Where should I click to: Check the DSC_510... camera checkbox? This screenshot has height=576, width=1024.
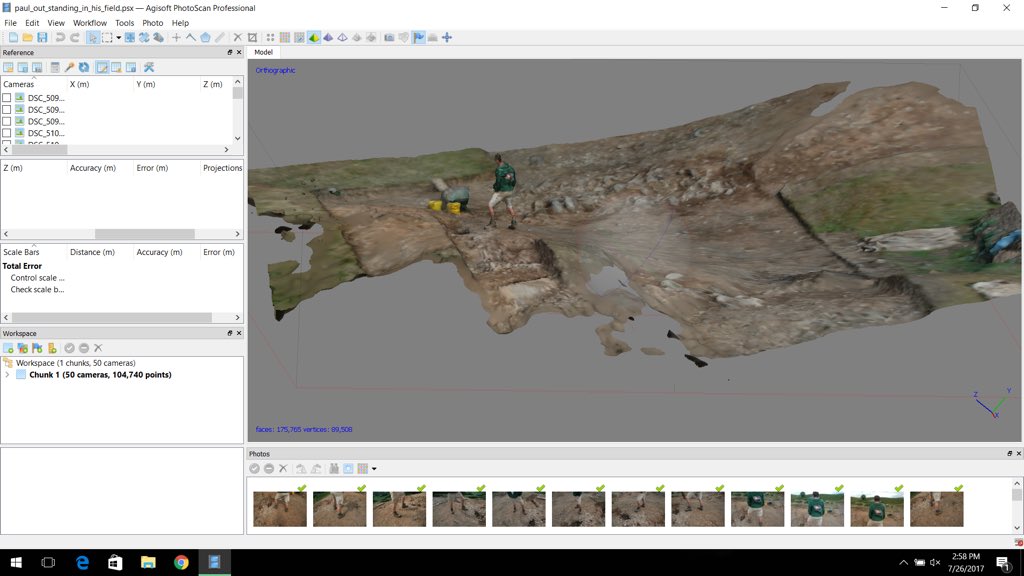pos(7,133)
